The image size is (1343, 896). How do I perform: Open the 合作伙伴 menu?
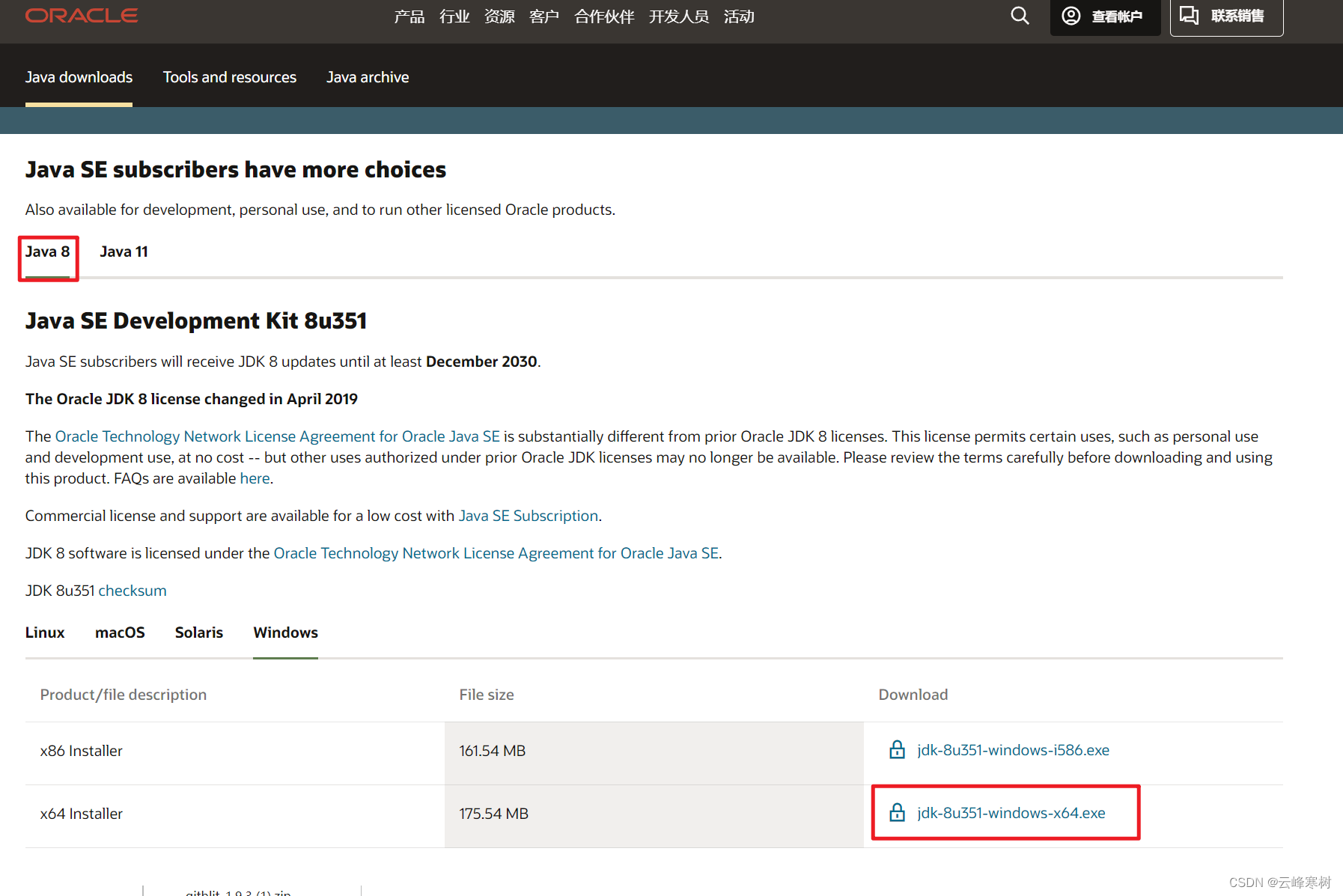(x=604, y=16)
